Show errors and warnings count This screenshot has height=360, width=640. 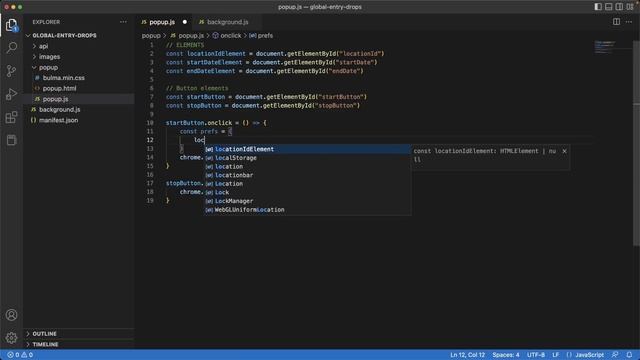(20, 355)
